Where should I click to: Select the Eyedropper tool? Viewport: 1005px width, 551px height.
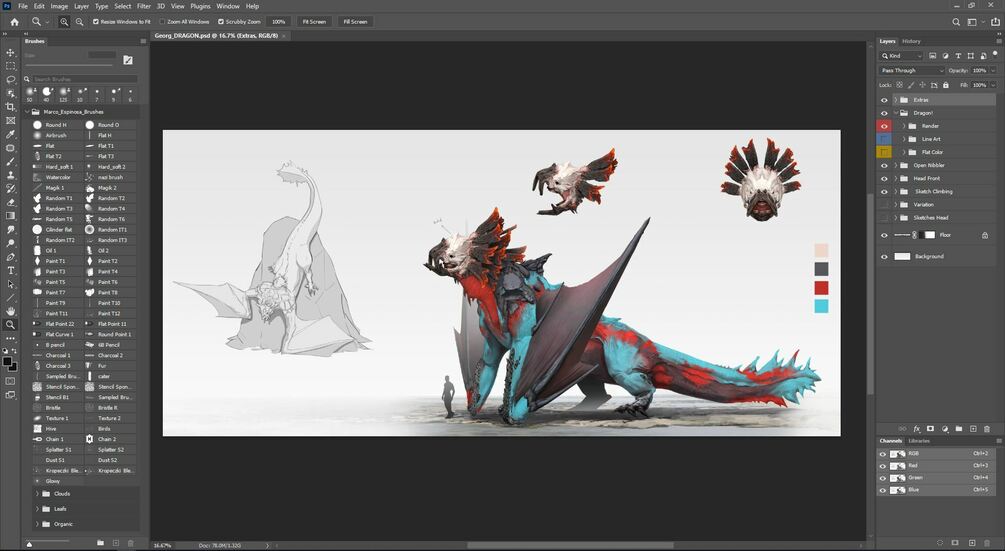10,135
